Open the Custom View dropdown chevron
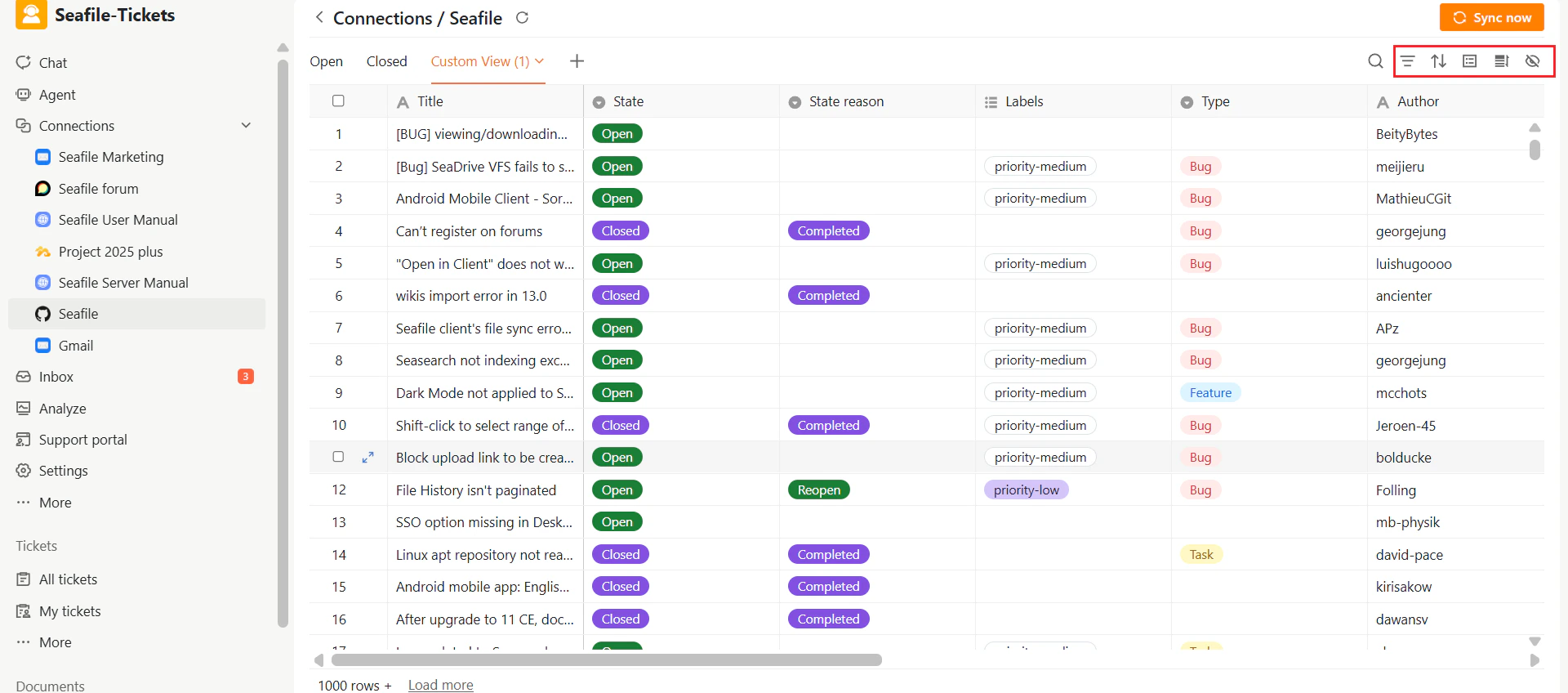The width and height of the screenshot is (1568, 693). (x=539, y=61)
